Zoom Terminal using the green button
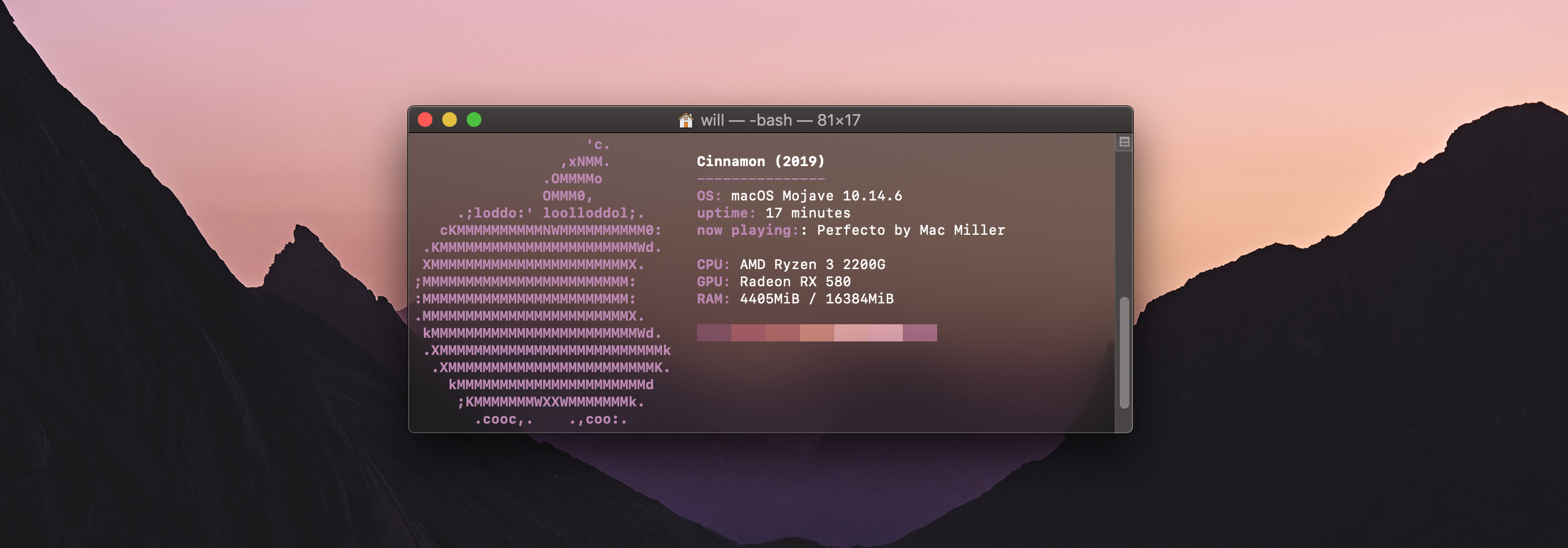Screen dimensions: 1568x548 (474, 120)
